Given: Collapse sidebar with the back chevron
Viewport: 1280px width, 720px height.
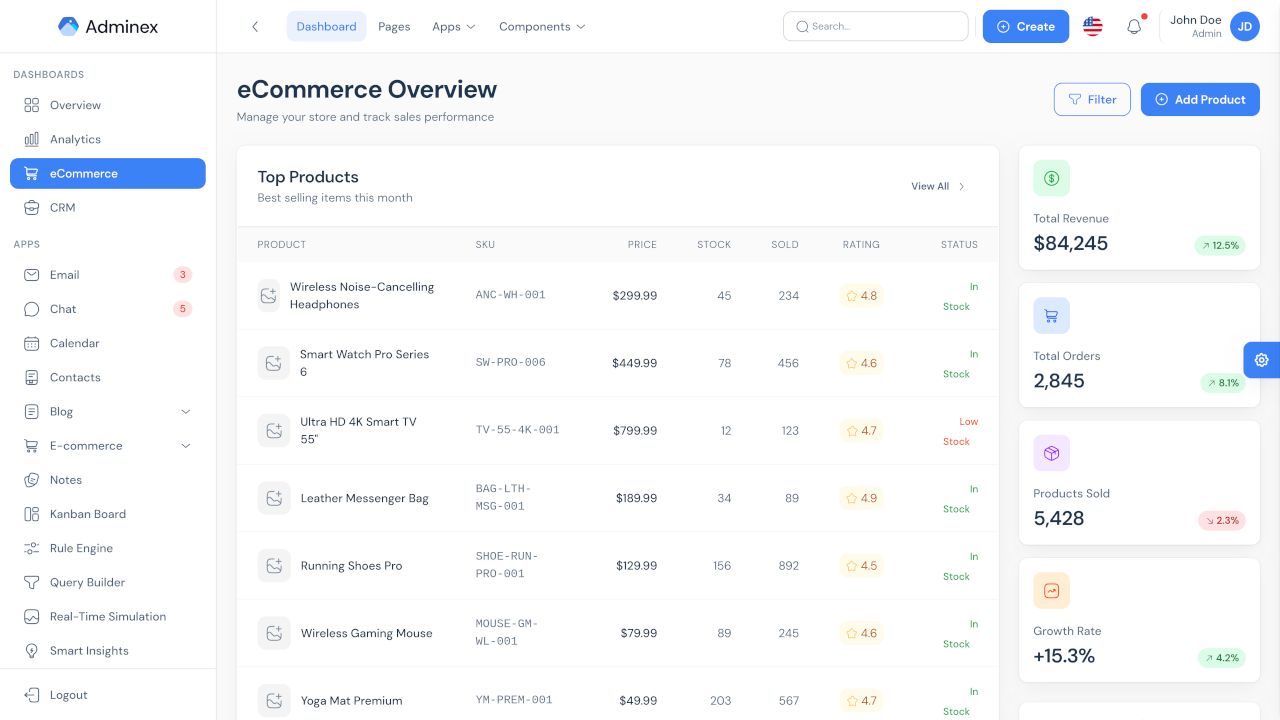Looking at the screenshot, I should click(x=255, y=27).
